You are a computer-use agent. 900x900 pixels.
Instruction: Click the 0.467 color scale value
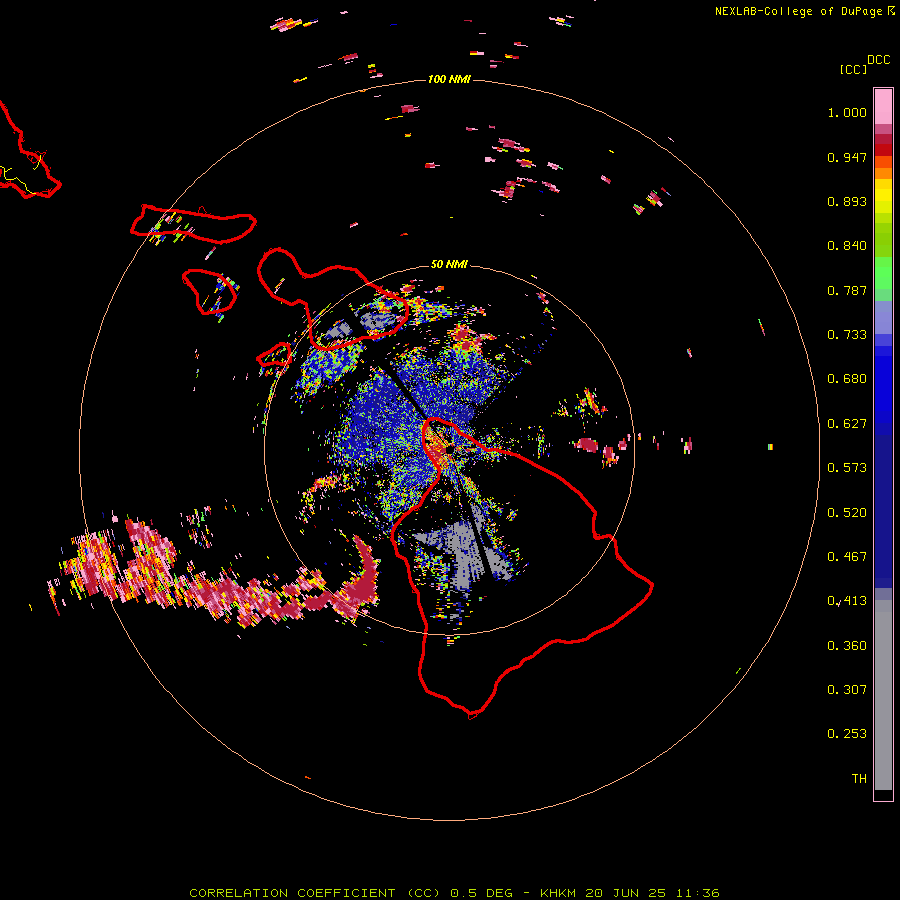pyautogui.click(x=847, y=557)
